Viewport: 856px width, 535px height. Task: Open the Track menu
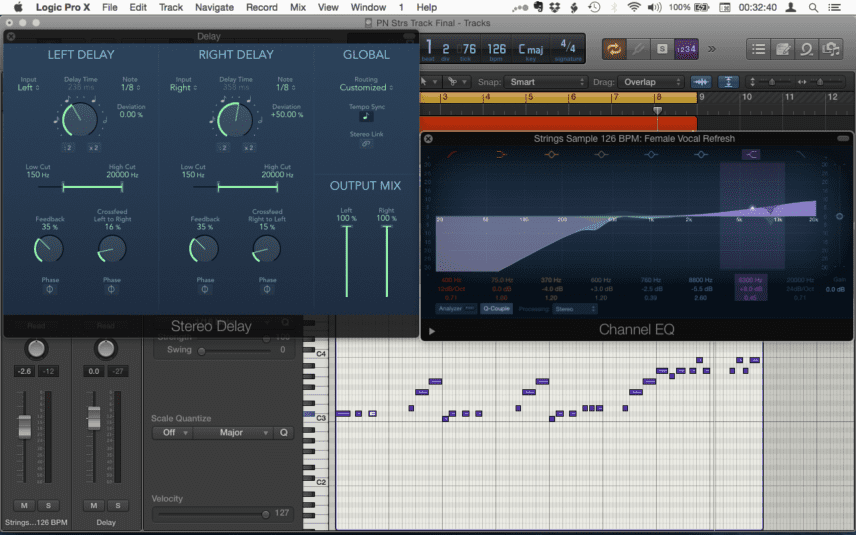coord(171,7)
